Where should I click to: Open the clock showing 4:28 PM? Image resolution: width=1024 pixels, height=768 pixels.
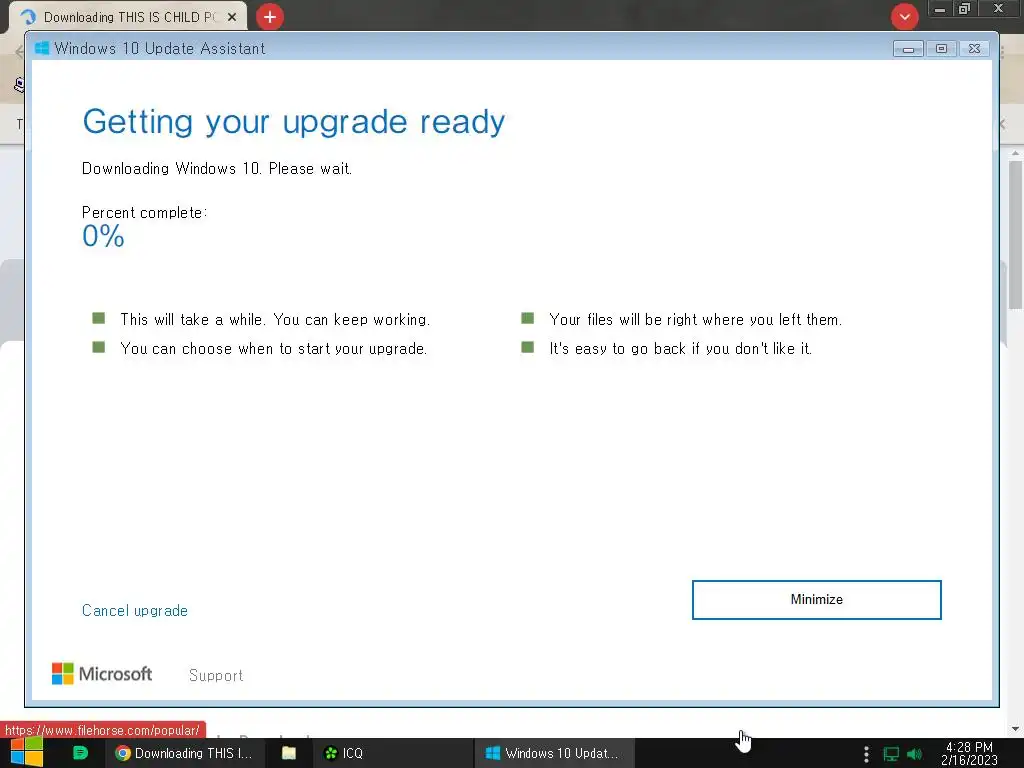pos(969,753)
